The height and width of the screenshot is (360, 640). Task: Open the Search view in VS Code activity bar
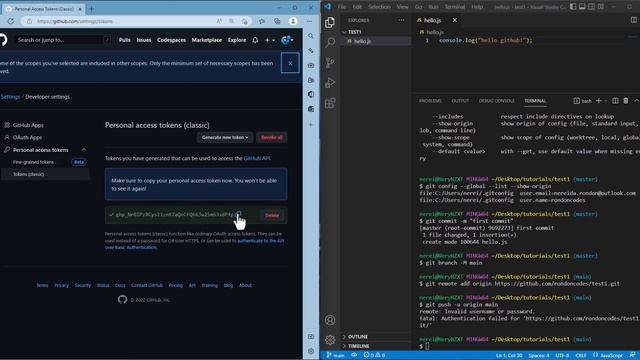[x=330, y=42]
